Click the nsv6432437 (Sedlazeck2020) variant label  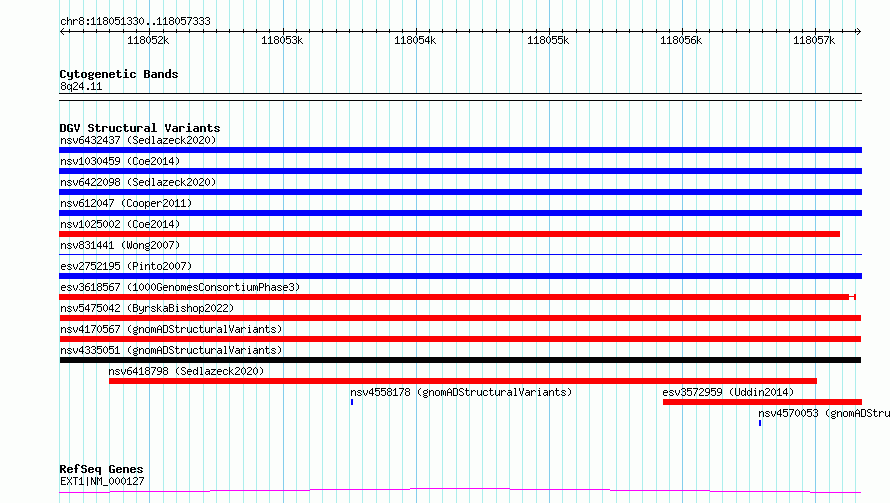click(x=138, y=140)
